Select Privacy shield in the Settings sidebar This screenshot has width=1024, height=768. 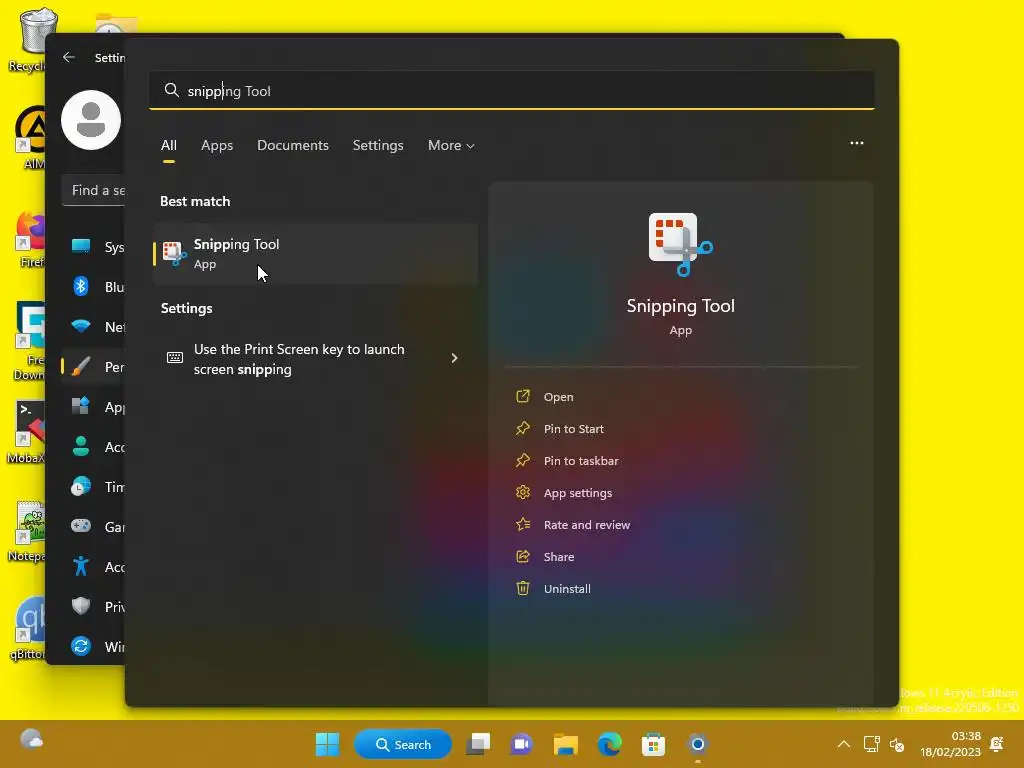pyautogui.click(x=81, y=606)
